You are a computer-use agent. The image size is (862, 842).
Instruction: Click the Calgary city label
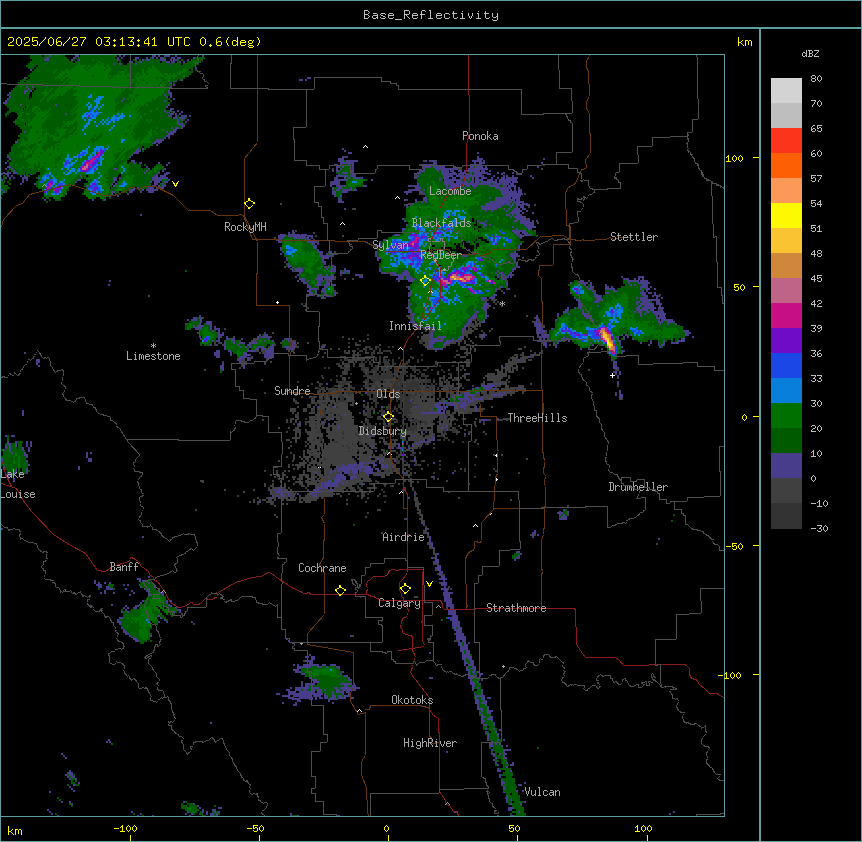click(x=399, y=603)
